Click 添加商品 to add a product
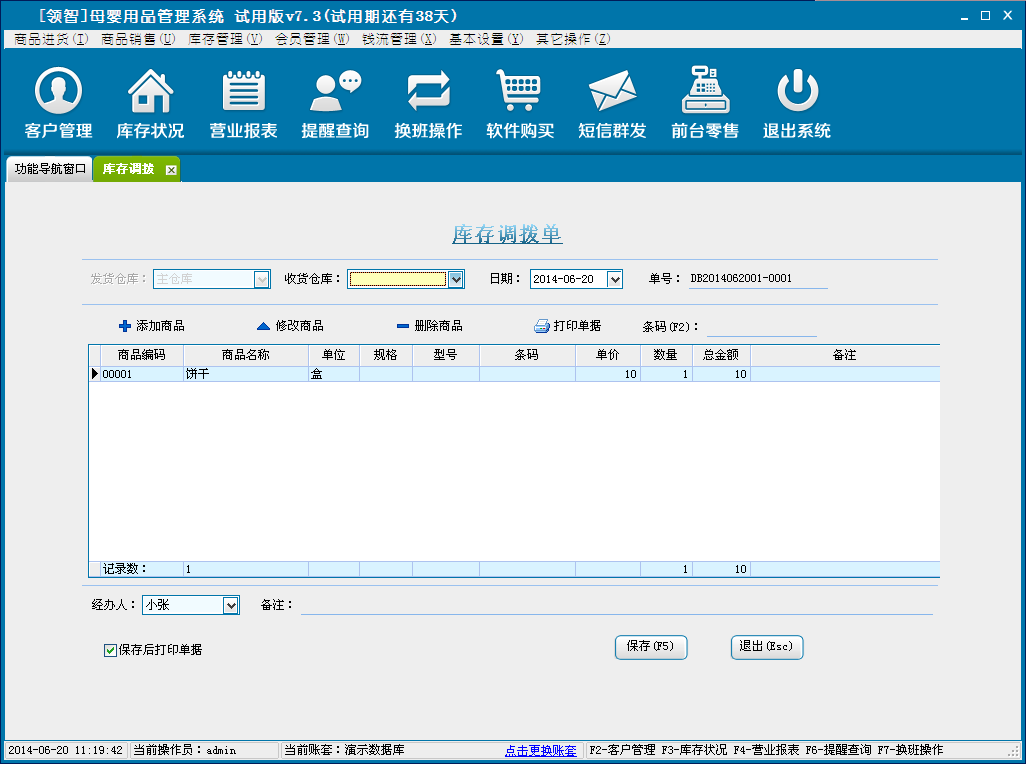Viewport: 1026px width, 764px height. (152, 326)
